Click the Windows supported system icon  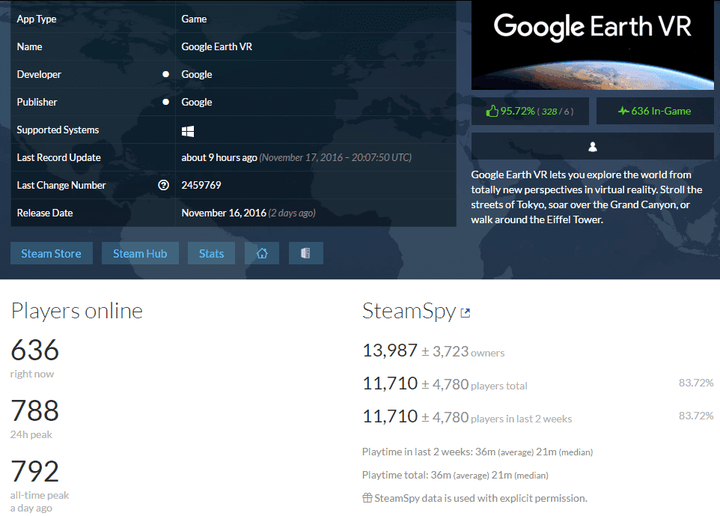click(x=188, y=131)
